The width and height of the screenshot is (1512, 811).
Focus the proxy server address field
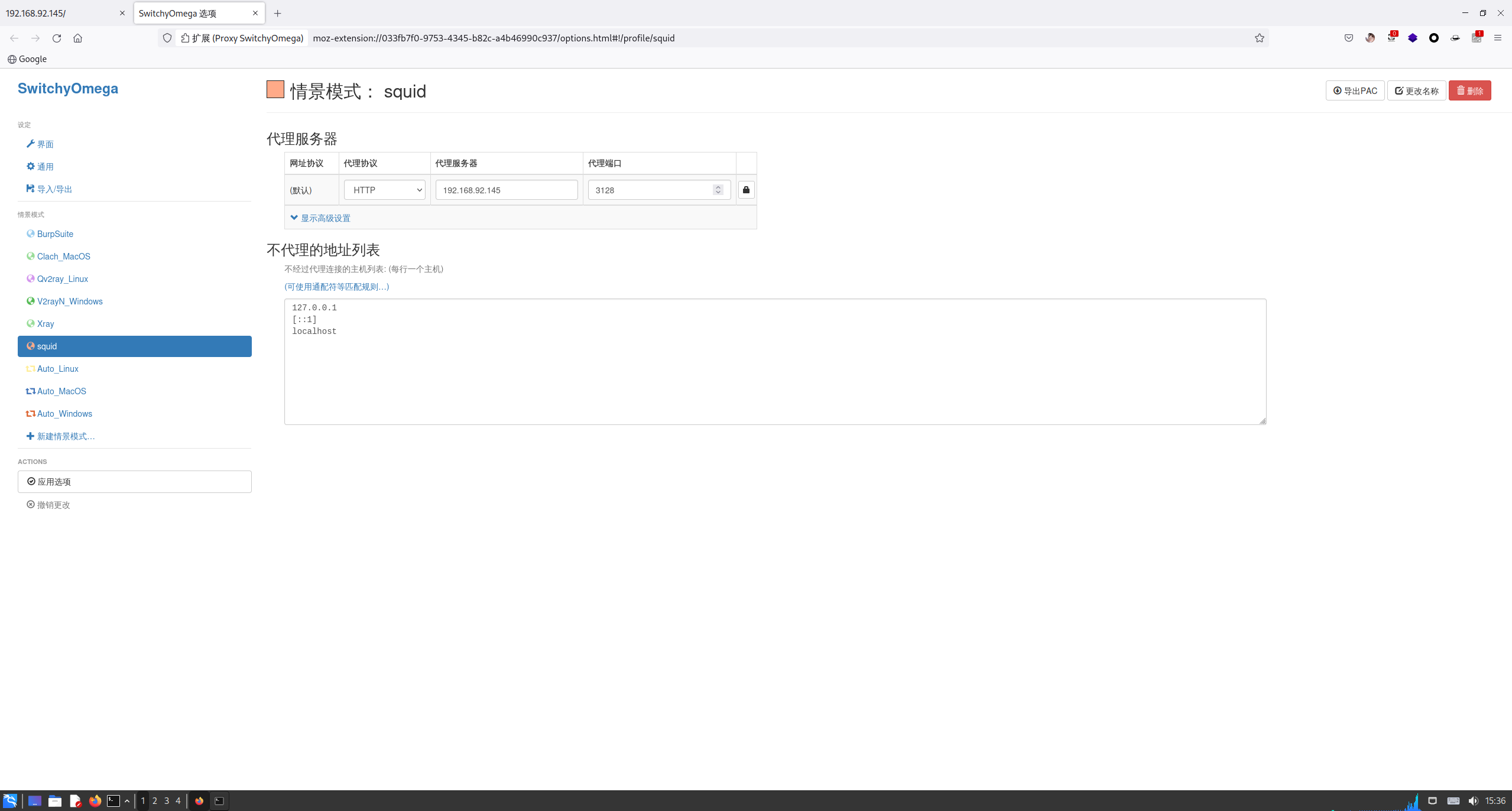pos(507,190)
